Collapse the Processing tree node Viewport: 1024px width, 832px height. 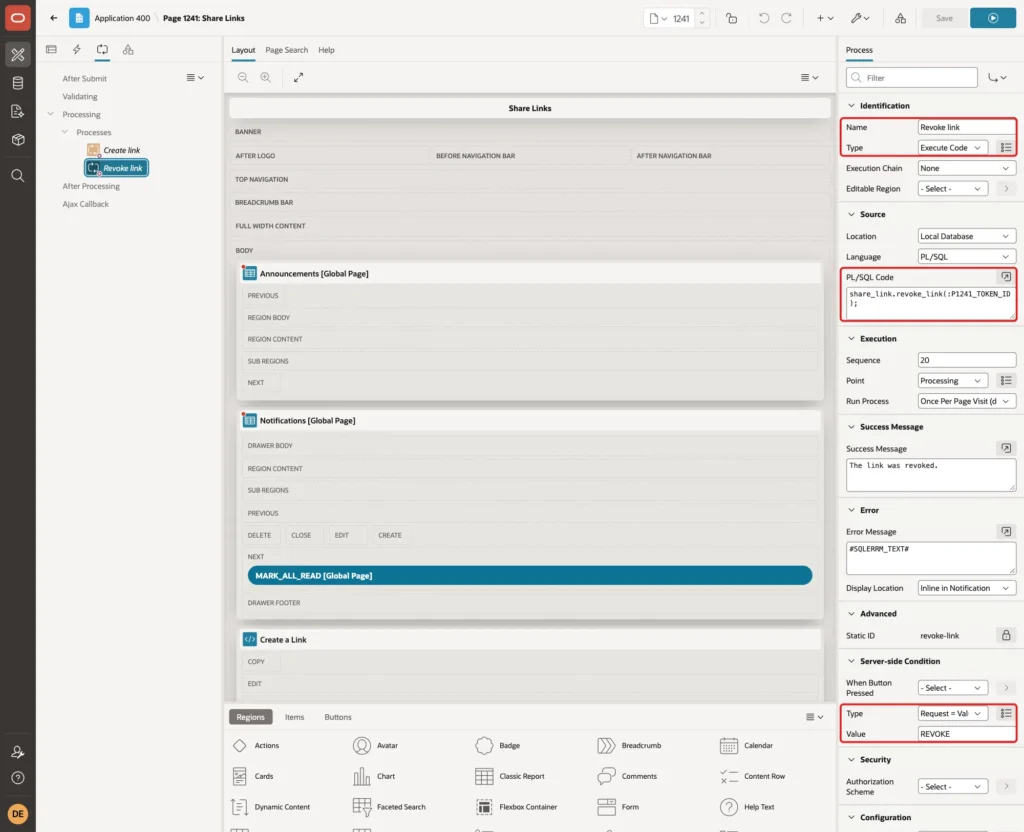pos(50,114)
